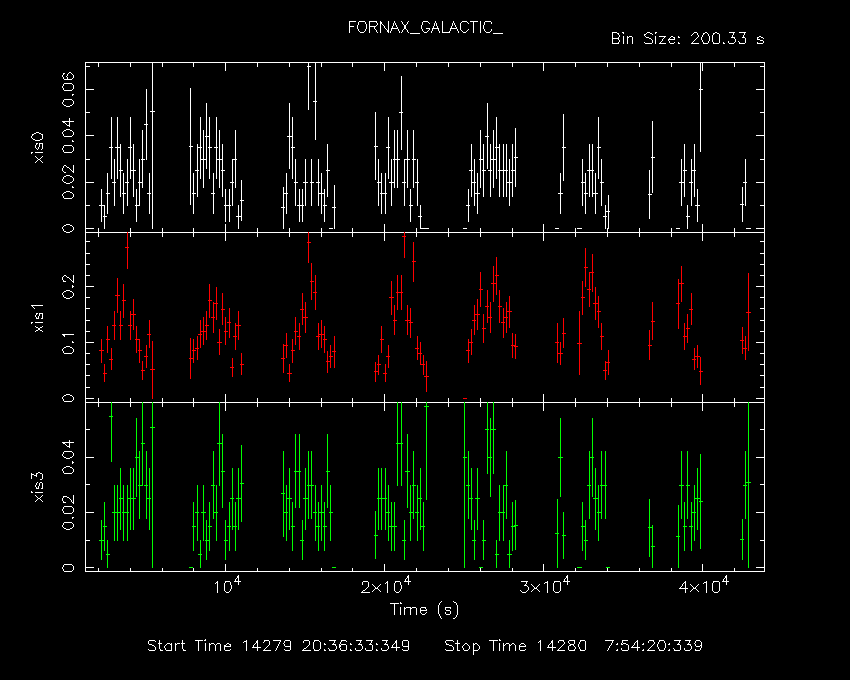This screenshot has height=680, width=850.
Task: Click the 2×10^4 x-axis tick label
Action: 386,586
